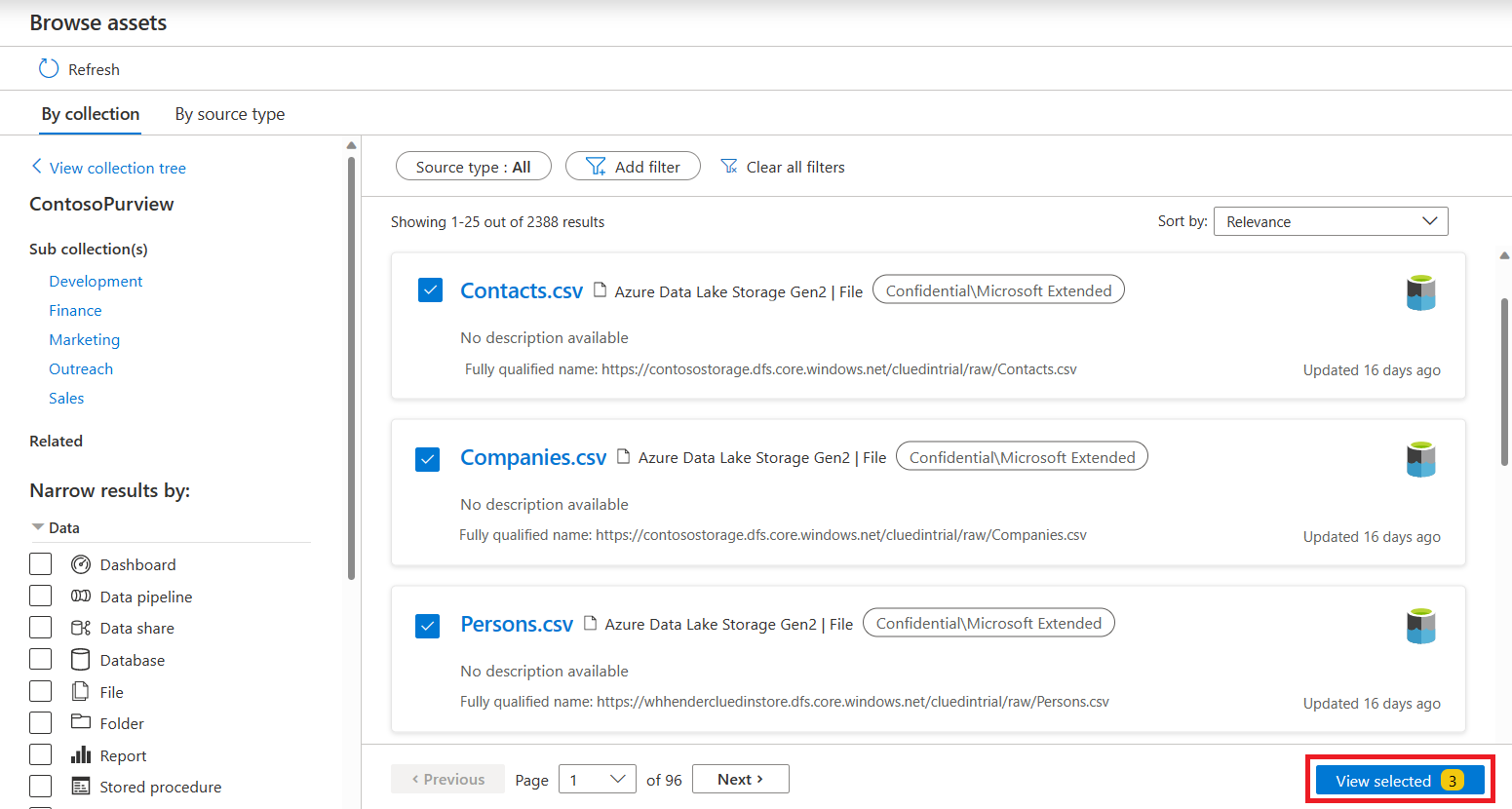Viewport: 1512px width, 809px height.
Task: Click the Data Lake storage icon on the Companies.csv card
Action: point(1421,459)
